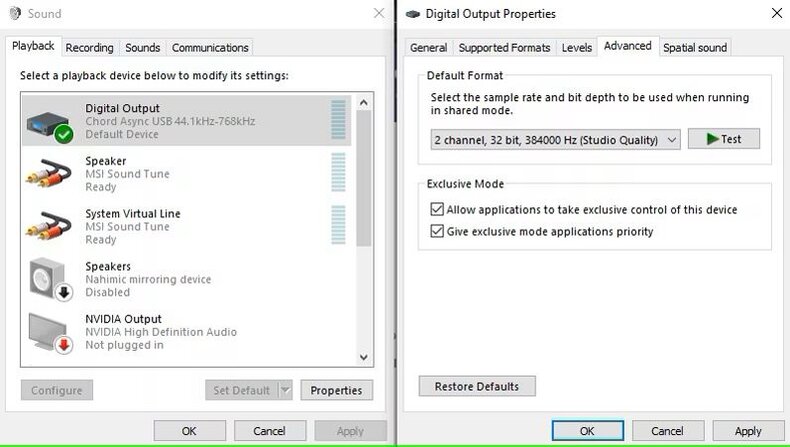Select the 'Nahimic mirroring device' text

(148, 279)
